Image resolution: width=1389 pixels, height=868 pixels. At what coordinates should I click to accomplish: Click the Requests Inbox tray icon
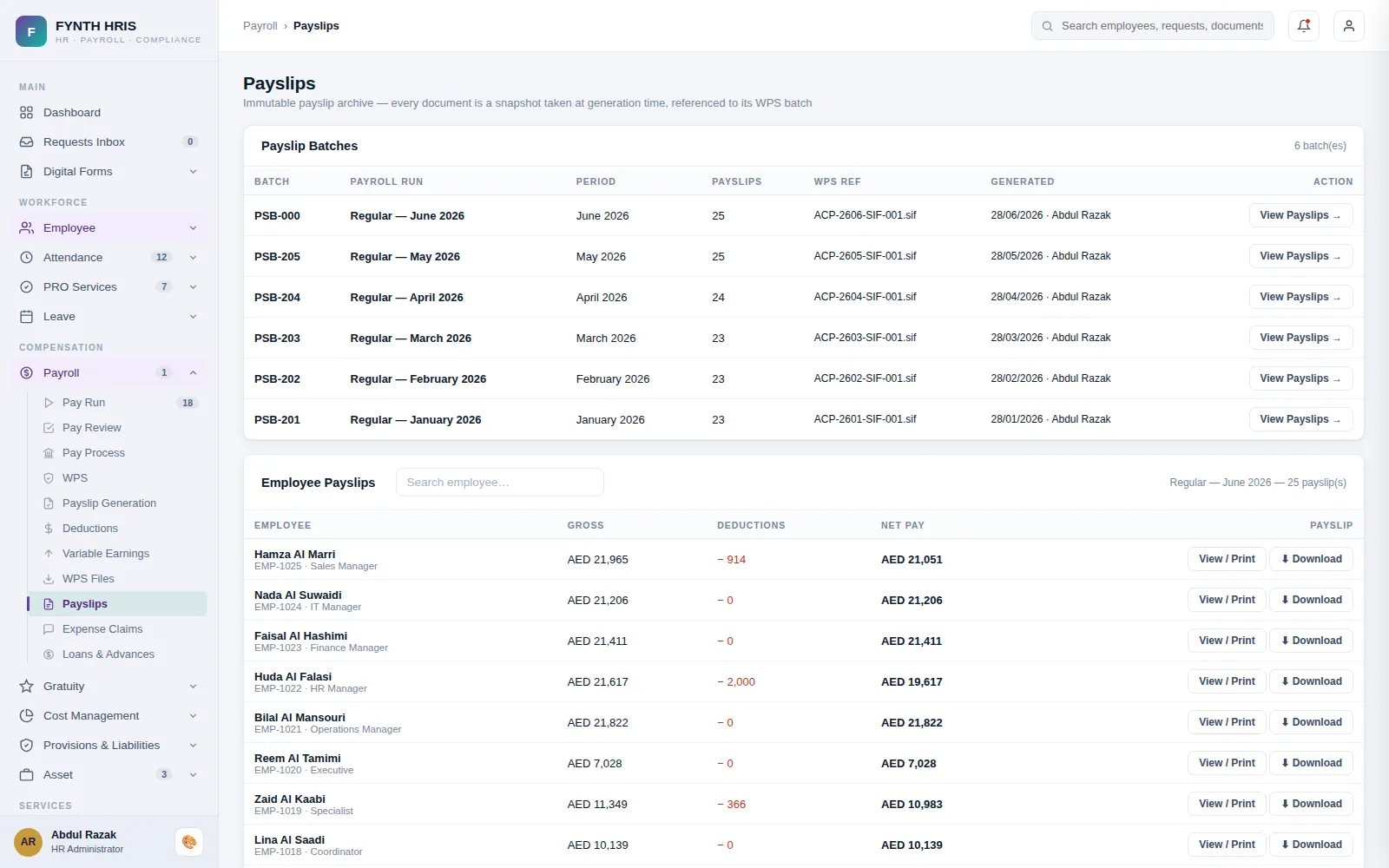coord(27,142)
